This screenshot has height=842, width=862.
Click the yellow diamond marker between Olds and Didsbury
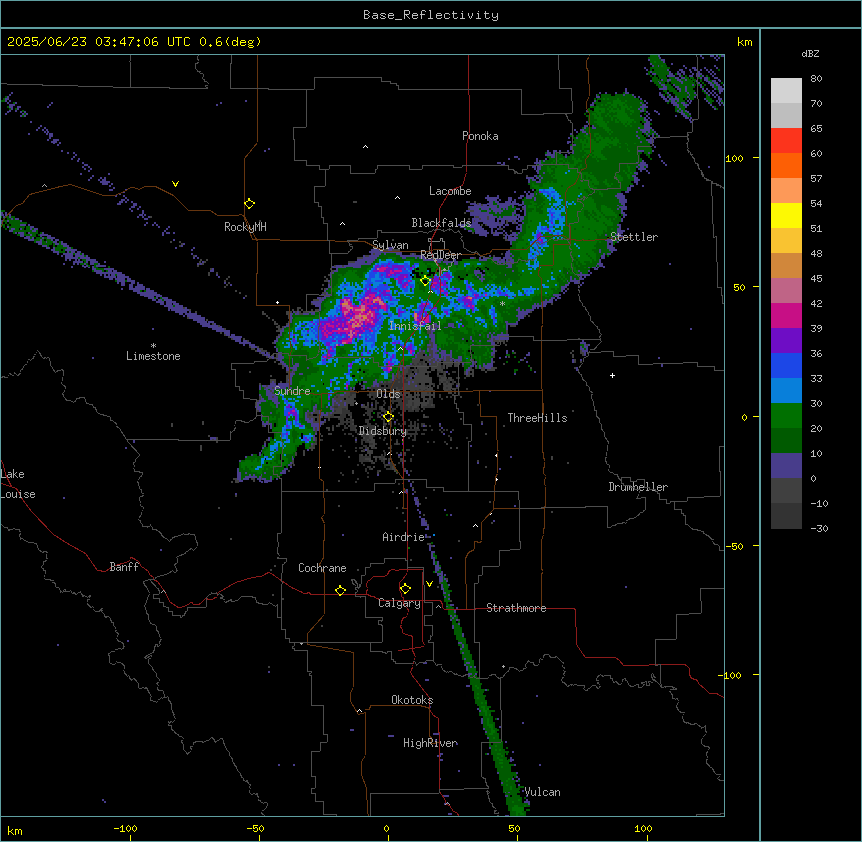click(x=388, y=417)
